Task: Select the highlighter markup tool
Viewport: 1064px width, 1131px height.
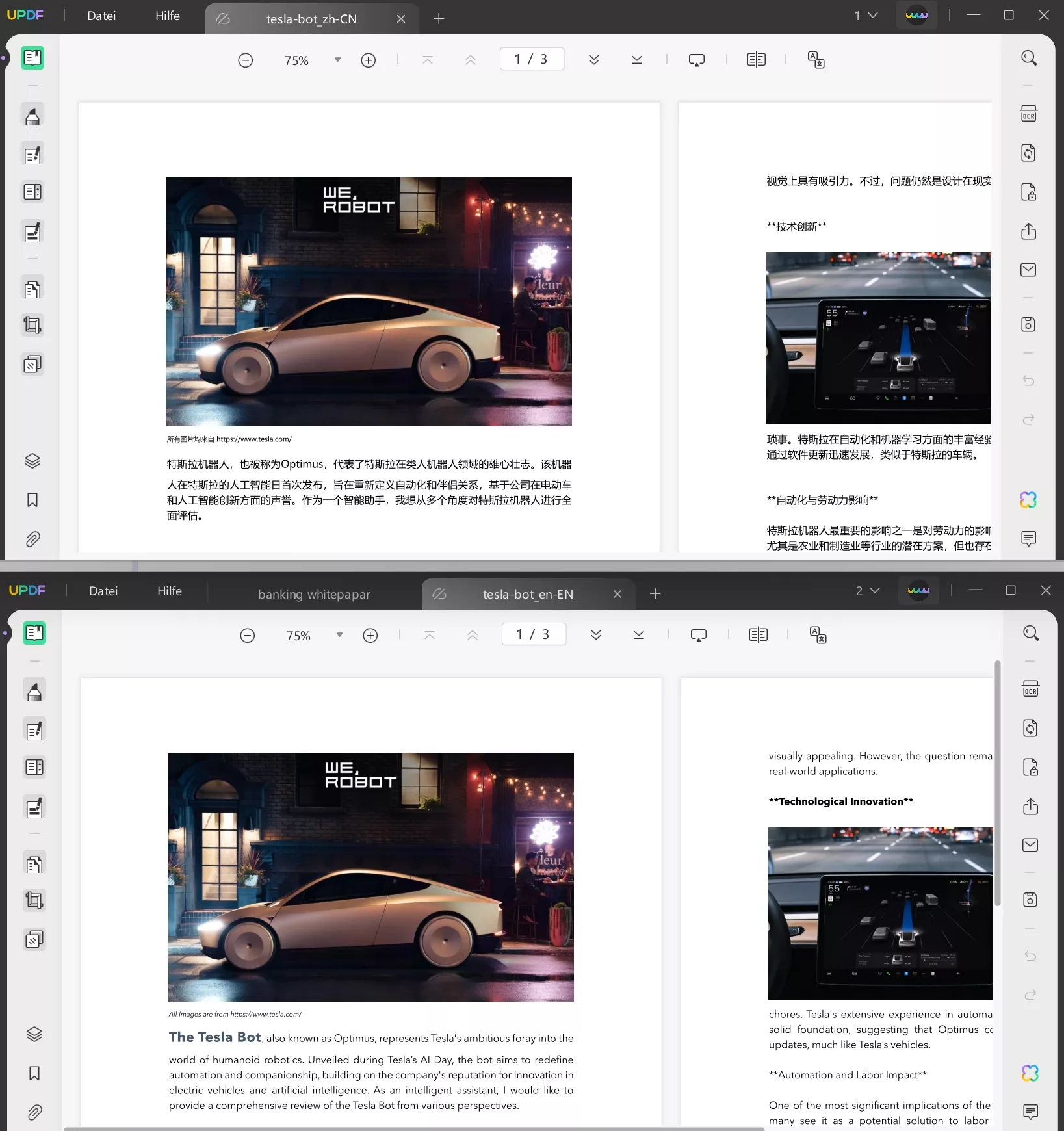Action: tap(32, 116)
